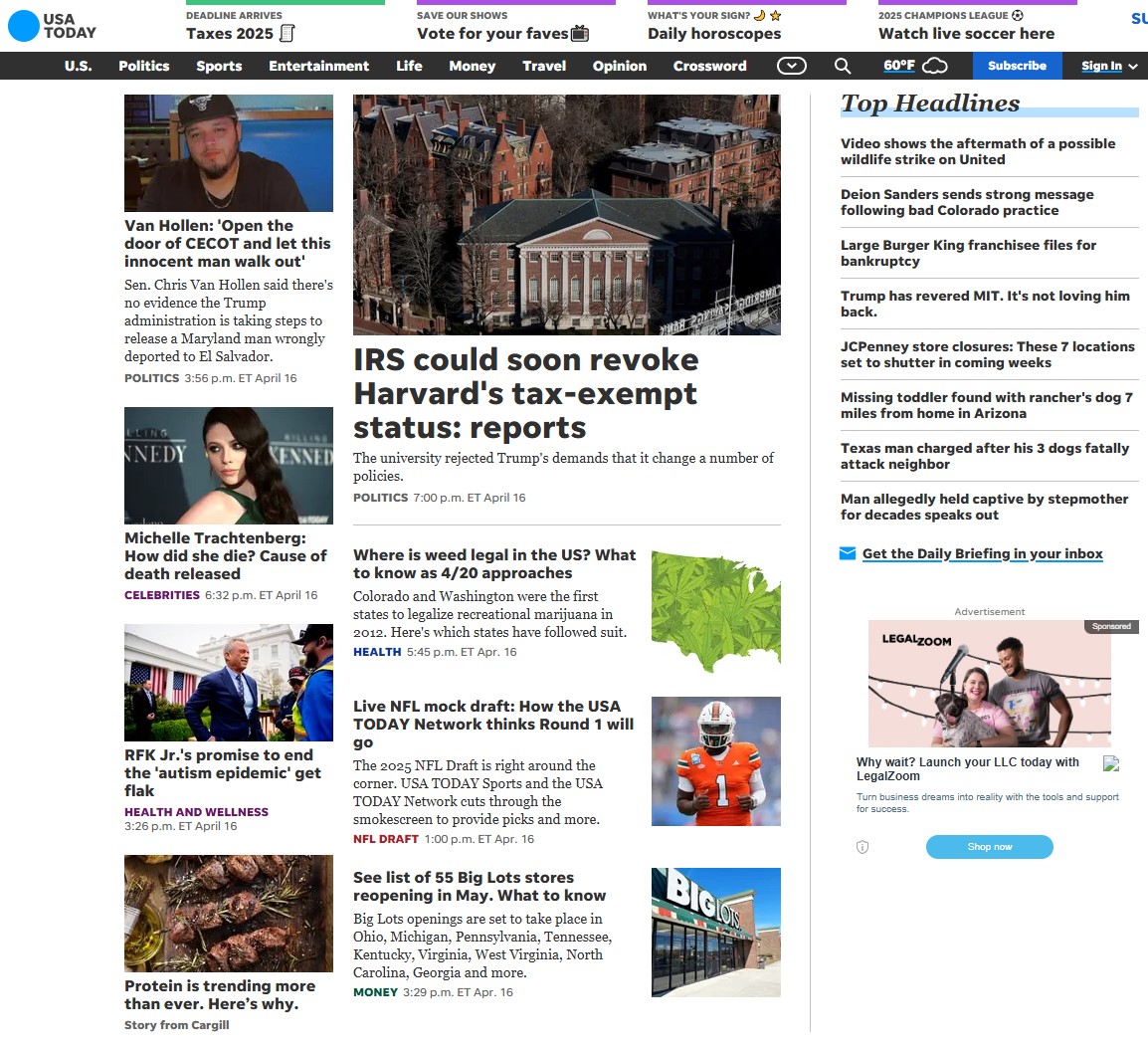
Task: Open the Travel section
Action: pos(544,66)
